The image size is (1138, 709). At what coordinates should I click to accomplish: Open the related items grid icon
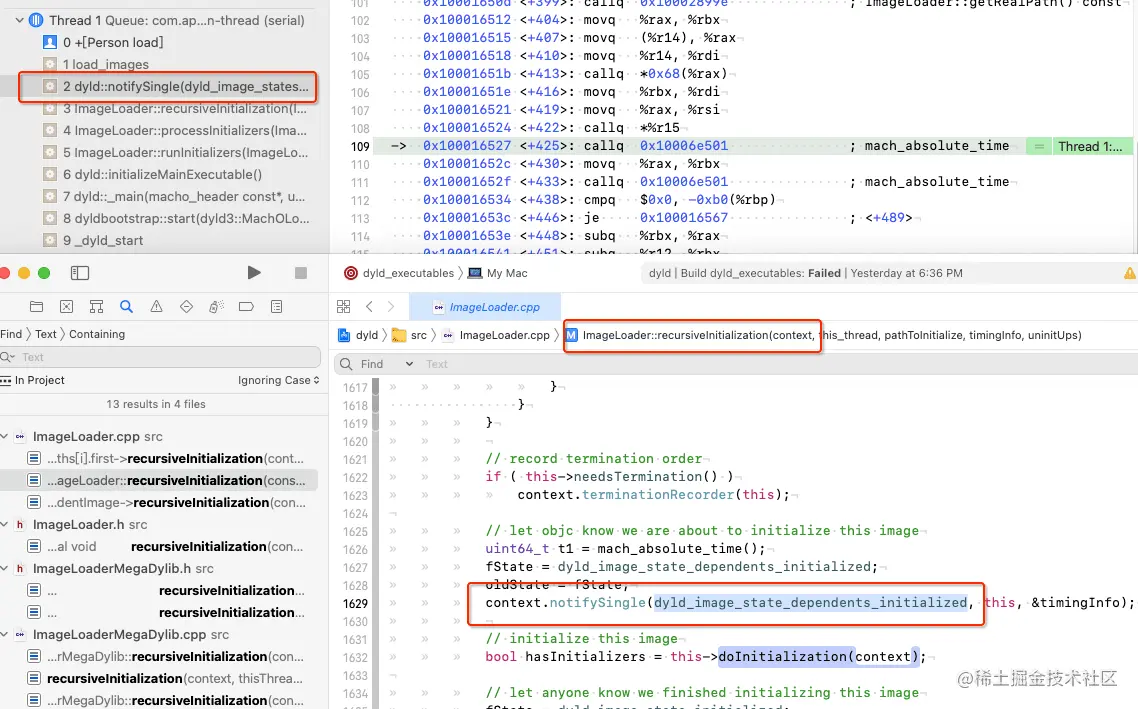point(343,306)
